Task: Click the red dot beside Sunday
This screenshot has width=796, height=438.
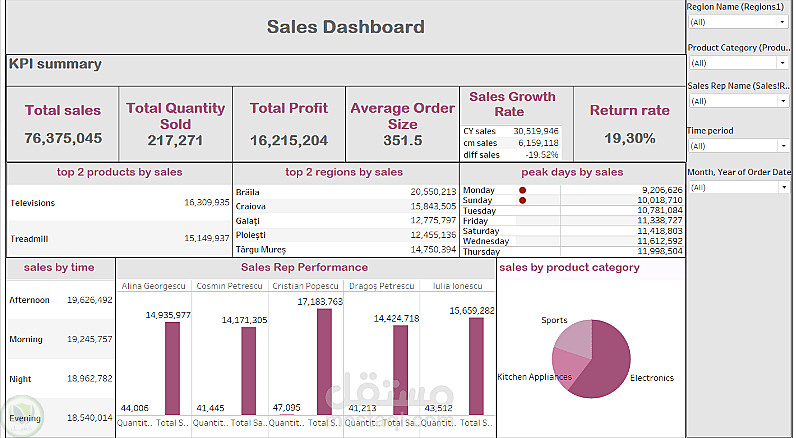Action: (x=522, y=200)
